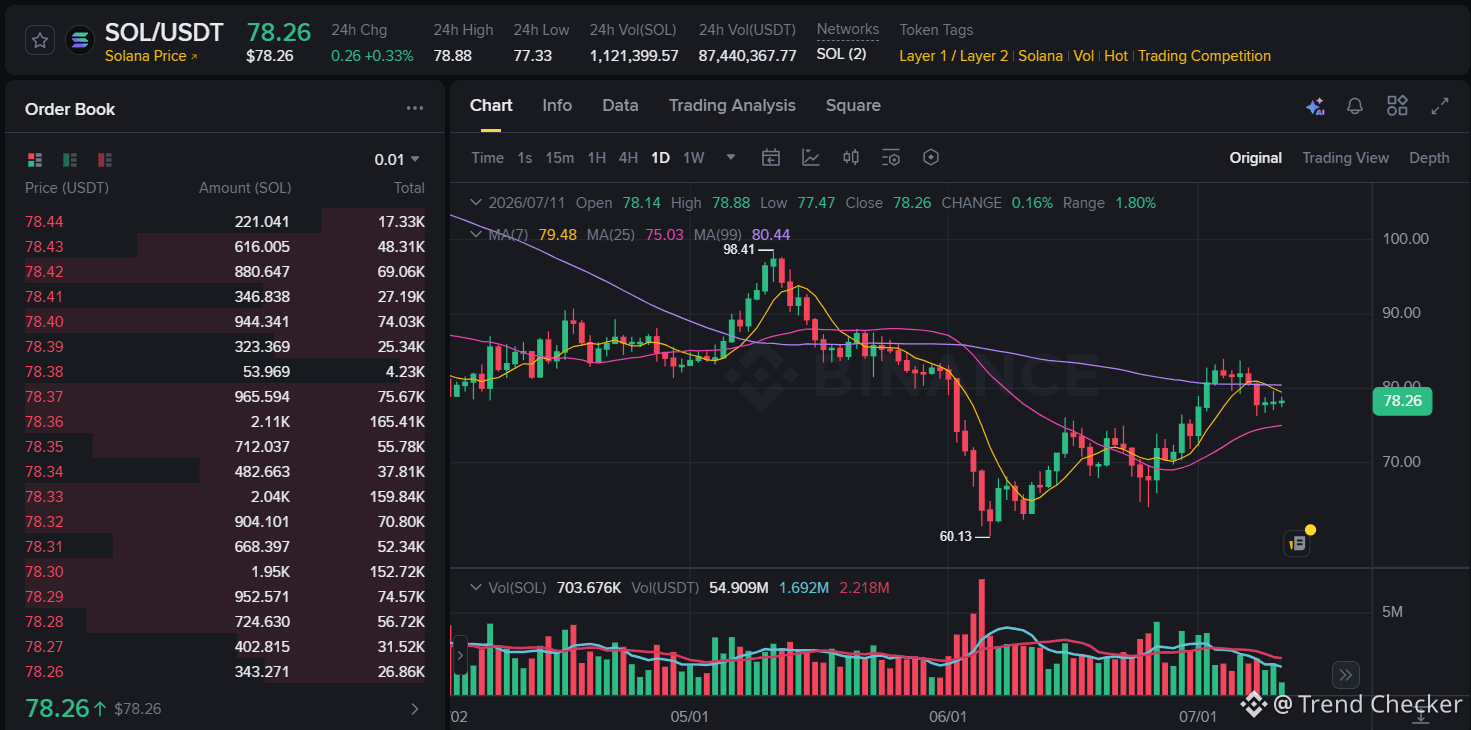Open the Data tab

click(x=620, y=106)
